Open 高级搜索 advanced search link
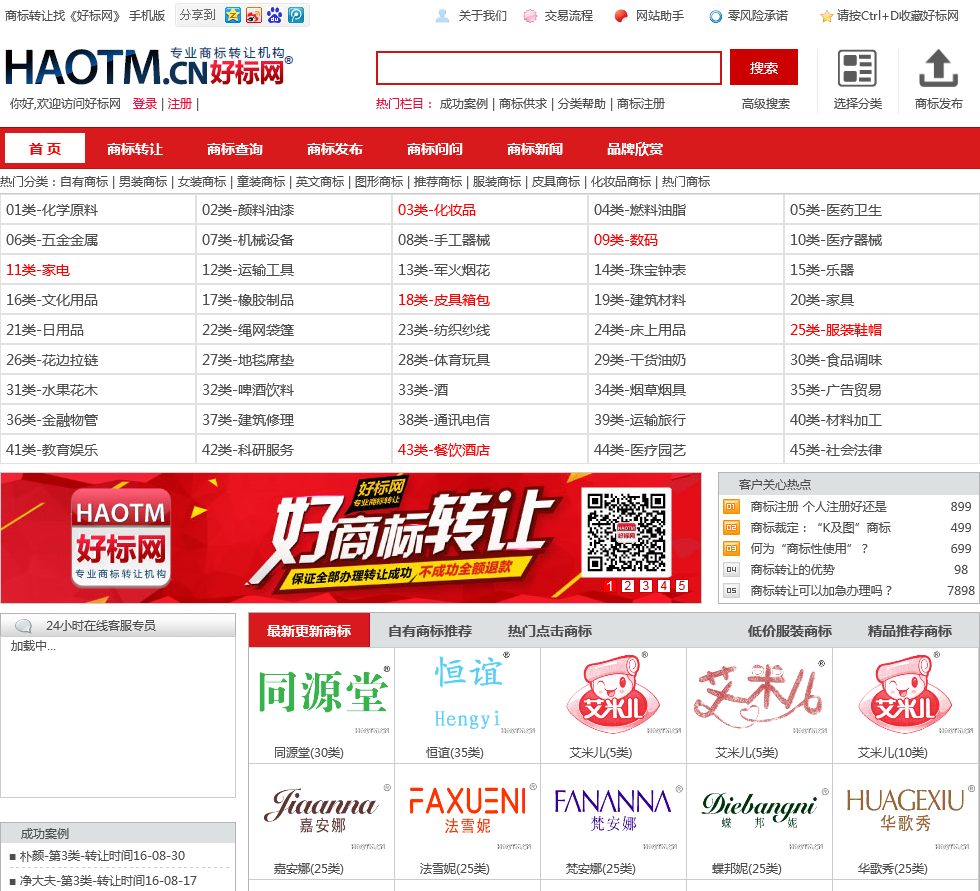Screen dimensions: 980x891 tap(766, 104)
